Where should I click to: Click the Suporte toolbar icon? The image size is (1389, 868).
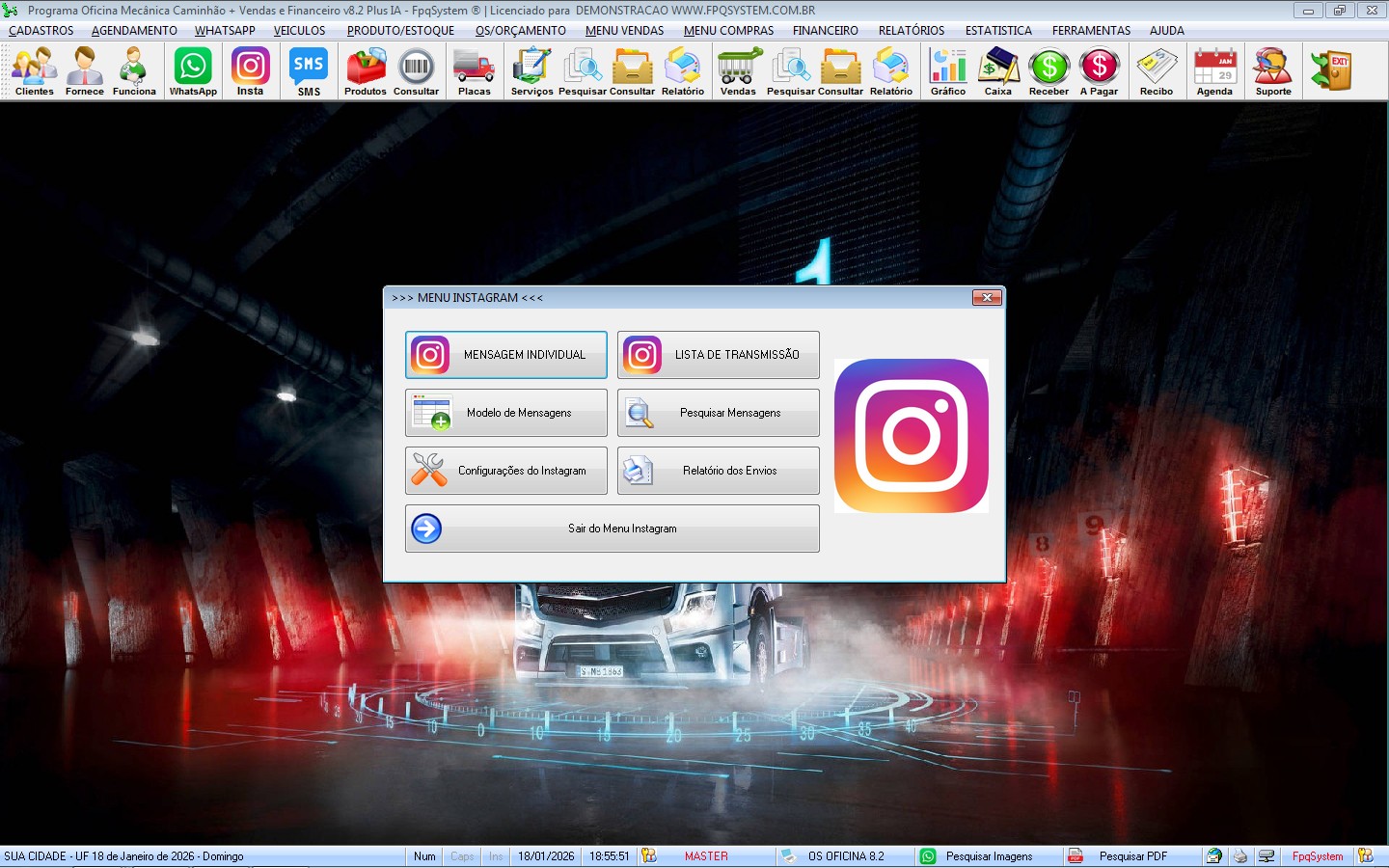(x=1272, y=72)
